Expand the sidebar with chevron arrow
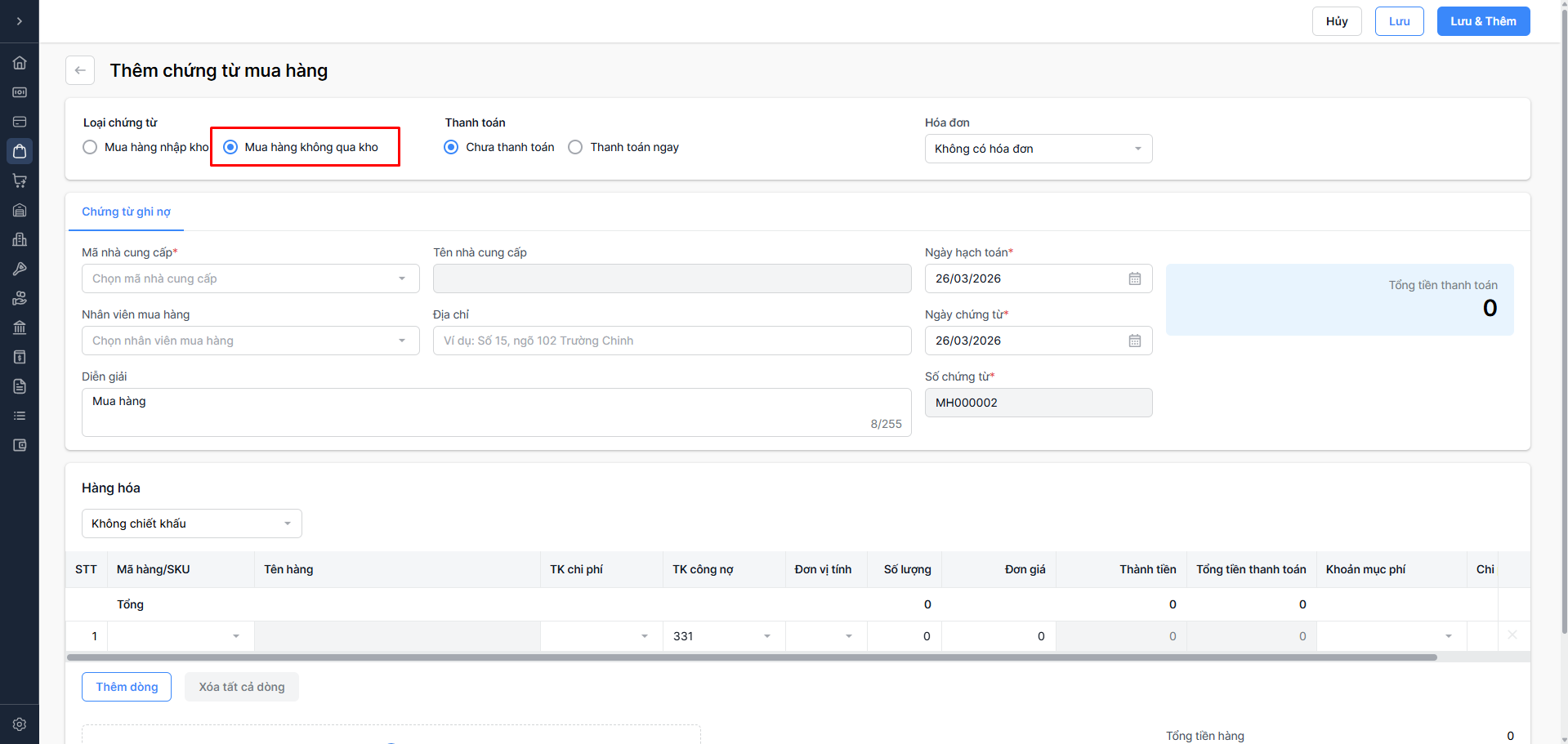The height and width of the screenshot is (744, 1568). [x=20, y=21]
